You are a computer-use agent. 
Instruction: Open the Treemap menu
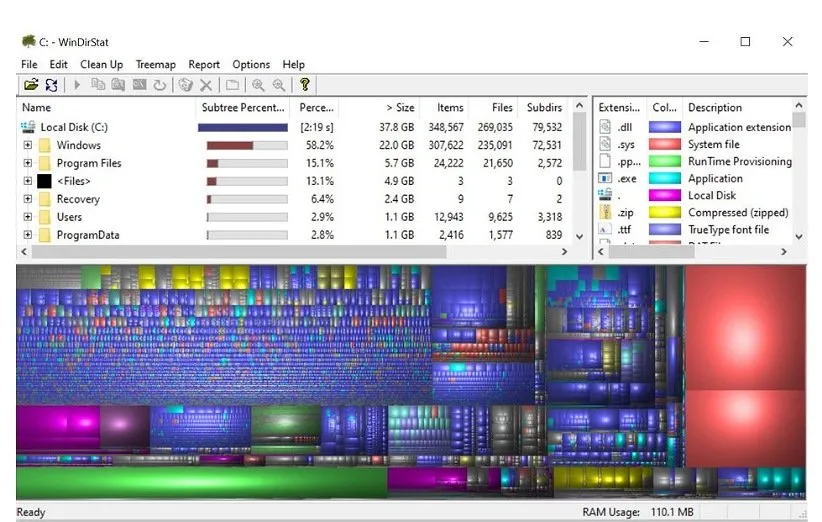155,64
